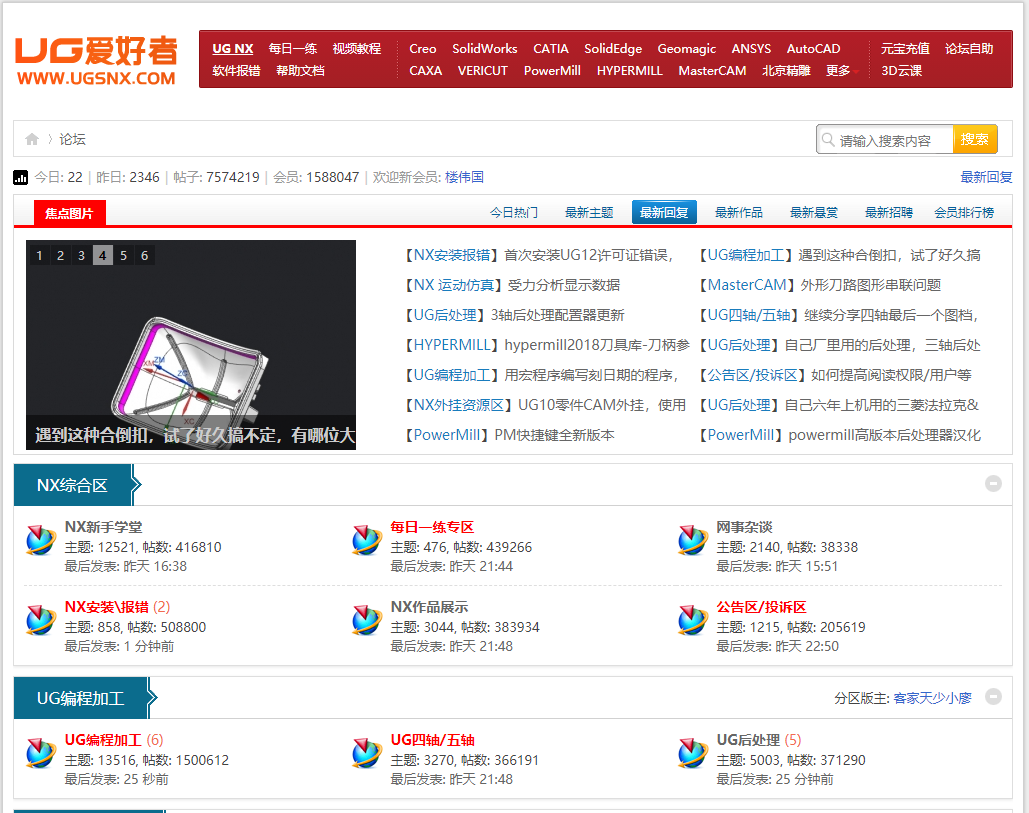Open NX安装\报错 forum icon
The image size is (1029, 813).
coord(41,620)
